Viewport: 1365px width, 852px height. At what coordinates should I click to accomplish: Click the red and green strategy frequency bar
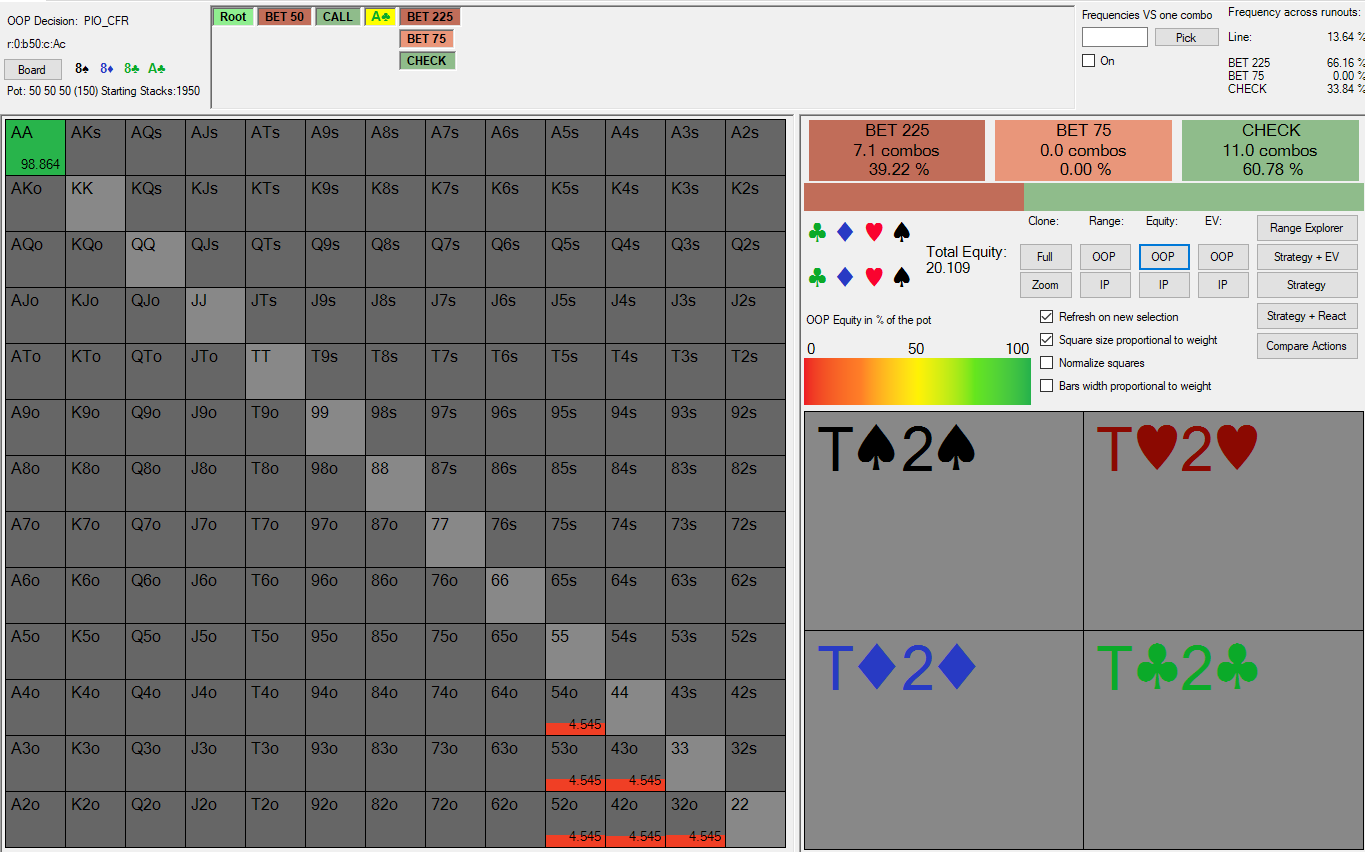(1083, 197)
